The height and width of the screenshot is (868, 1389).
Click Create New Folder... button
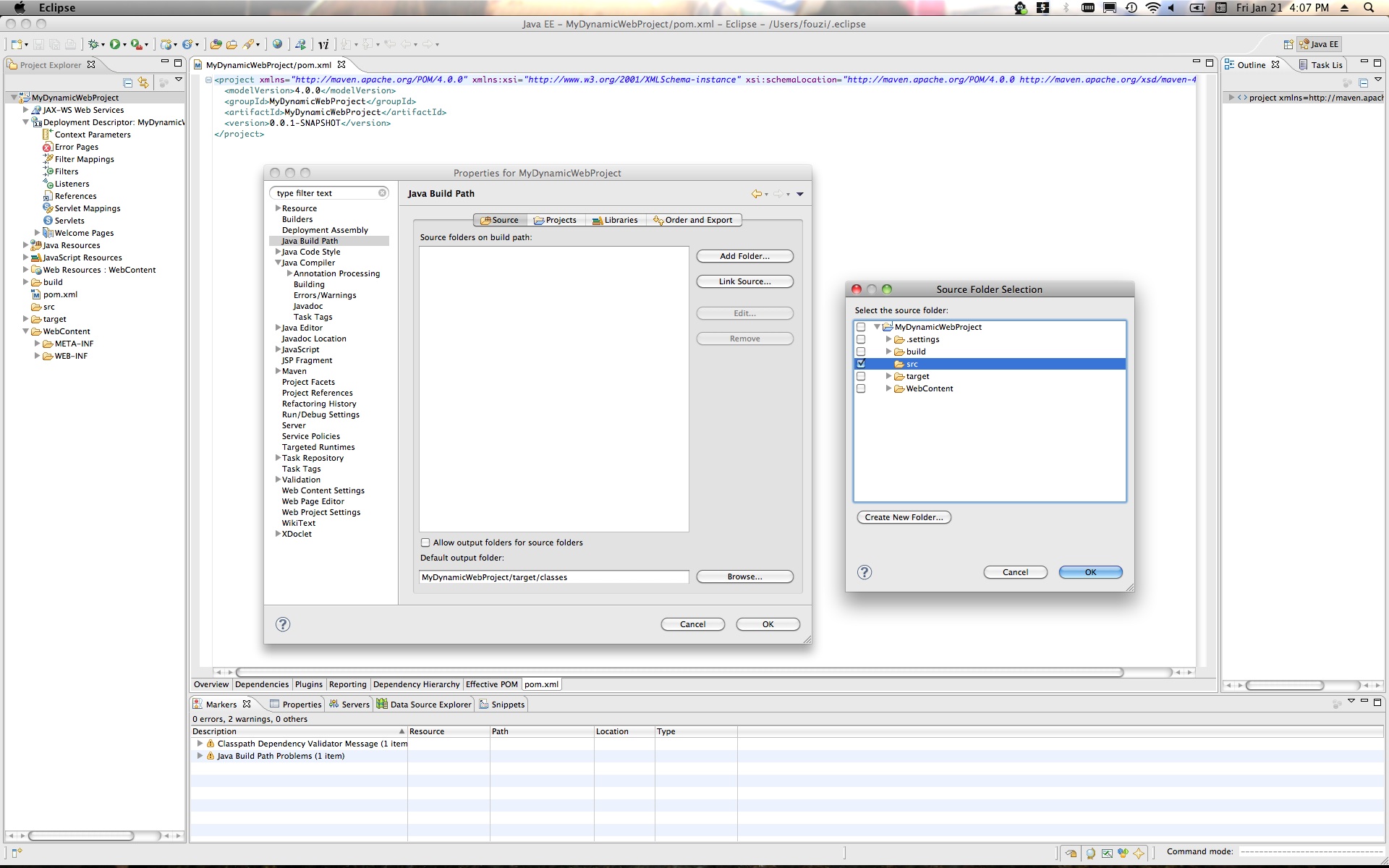coord(904,517)
